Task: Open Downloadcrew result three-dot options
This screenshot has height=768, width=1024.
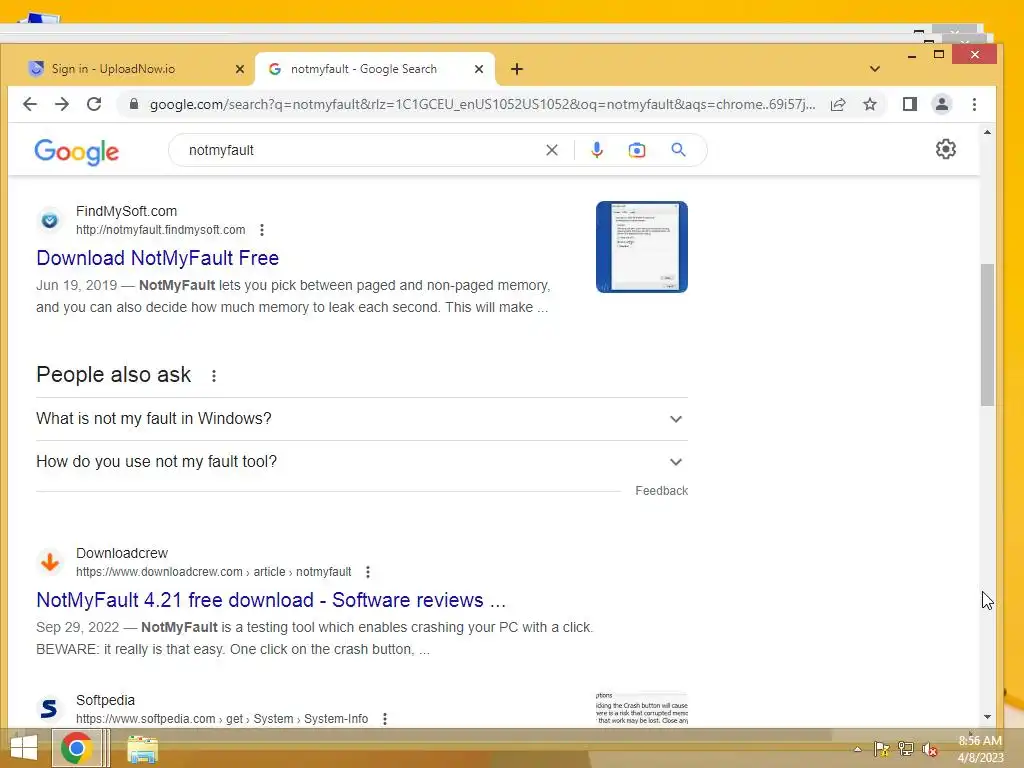Action: [368, 572]
